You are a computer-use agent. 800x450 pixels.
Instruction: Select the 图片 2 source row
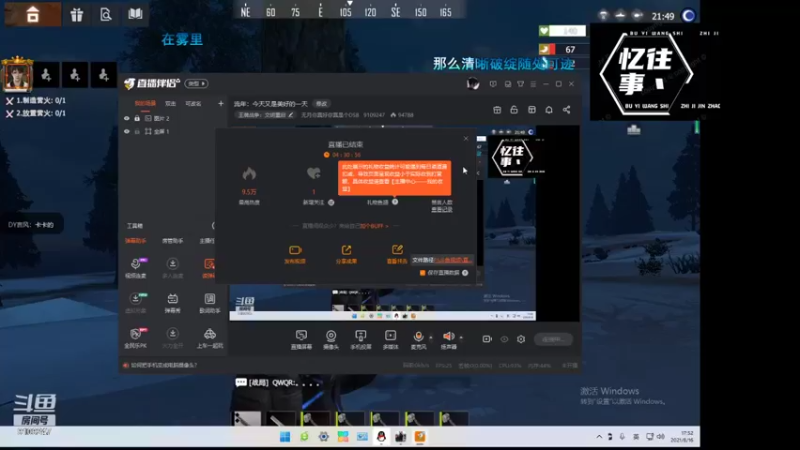(172, 118)
